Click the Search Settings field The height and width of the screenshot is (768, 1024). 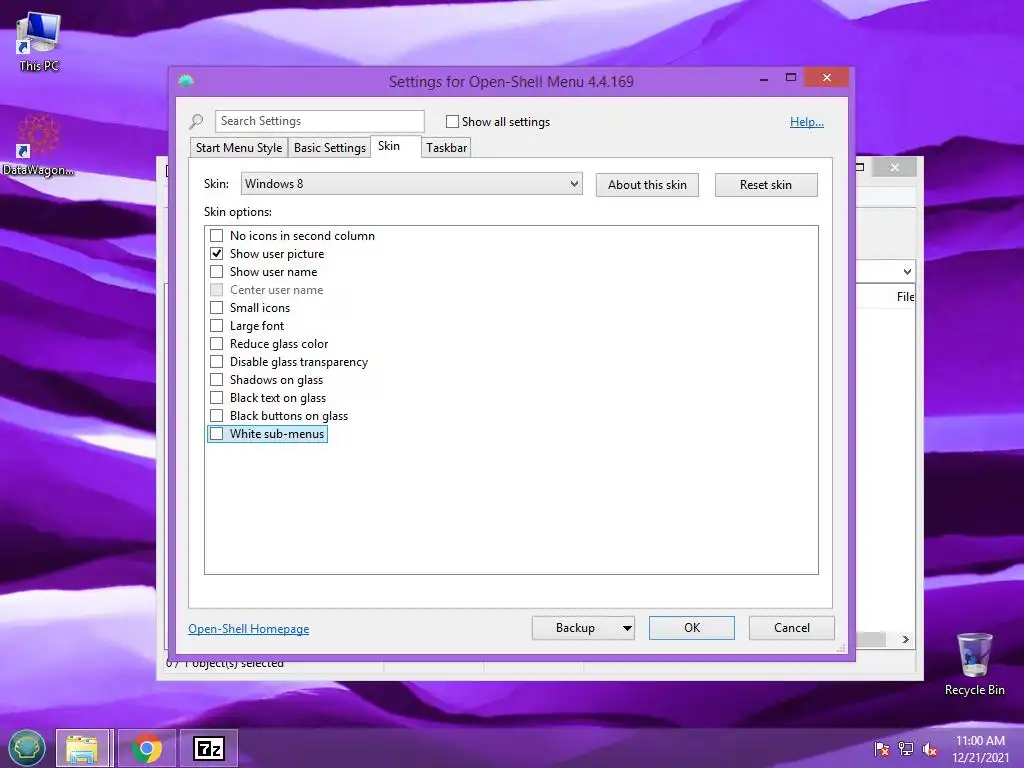click(320, 121)
